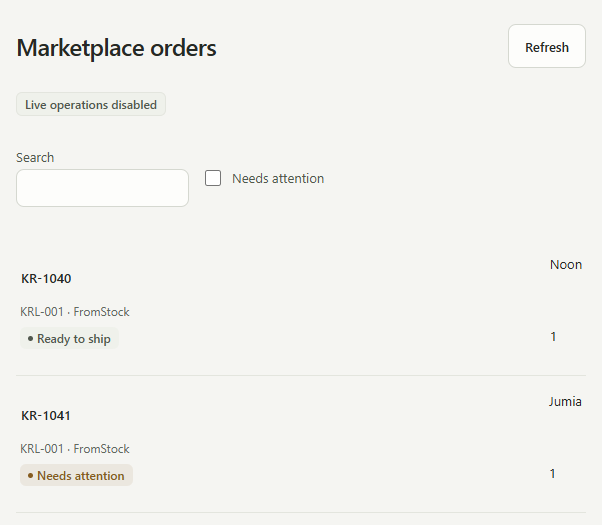
Task: Click the Jumia marketplace label
Action: [565, 402]
